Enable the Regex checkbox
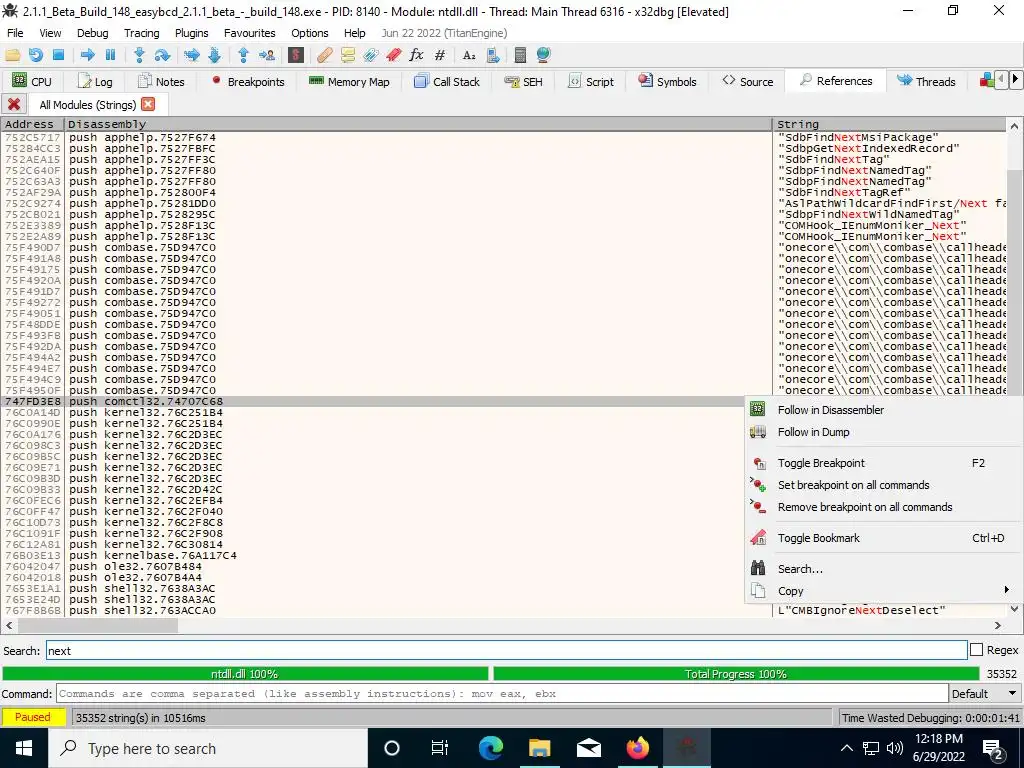Screen dimensions: 1024x768 (976, 650)
